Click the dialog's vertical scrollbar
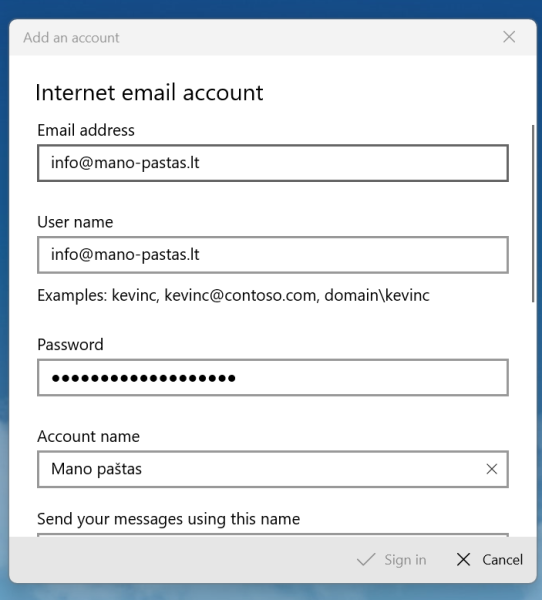542x600 pixels. [x=533, y=214]
